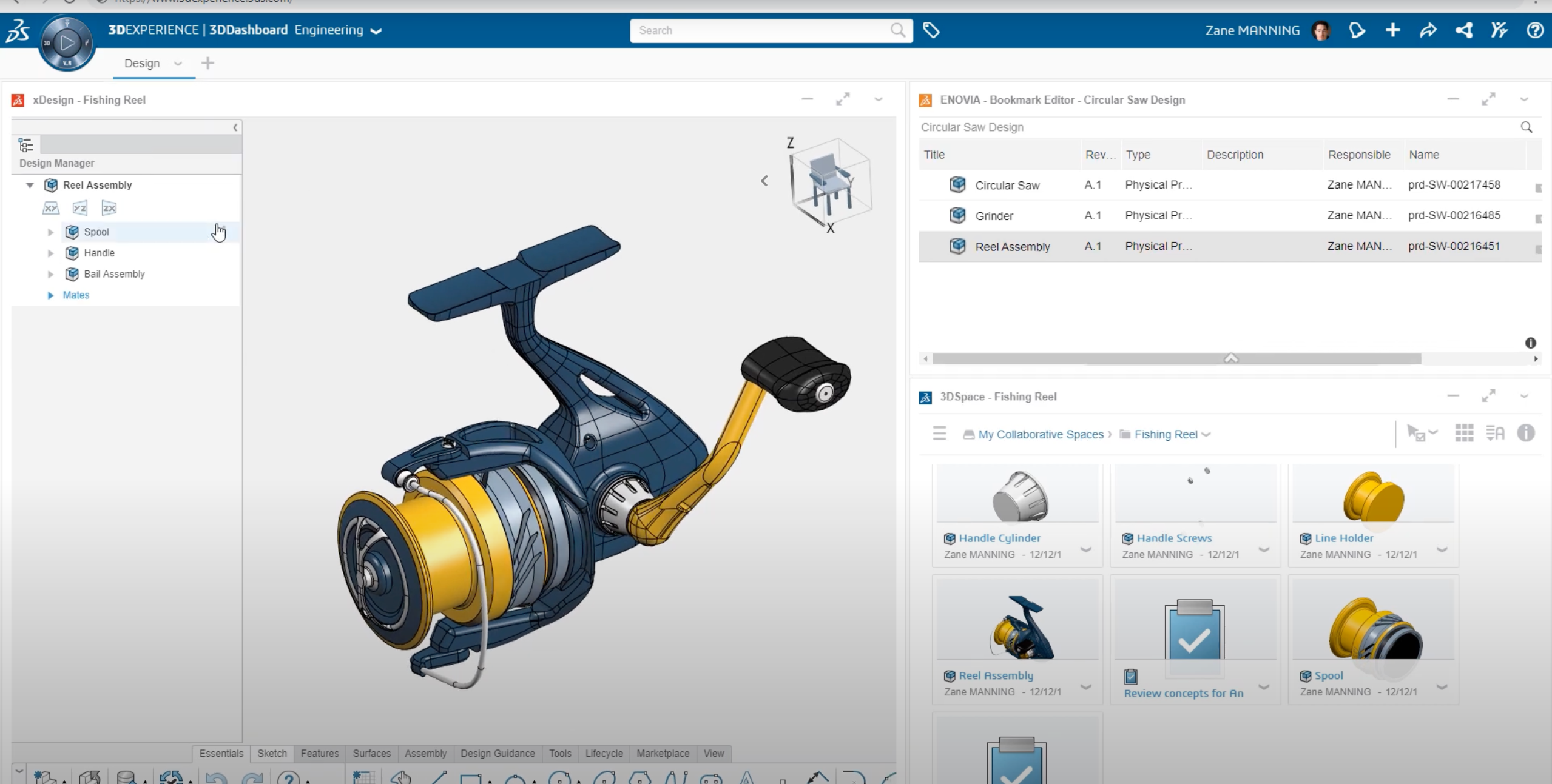1552x784 pixels.
Task: Open the Handle Cylinder card dropdown
Action: pos(1086,550)
